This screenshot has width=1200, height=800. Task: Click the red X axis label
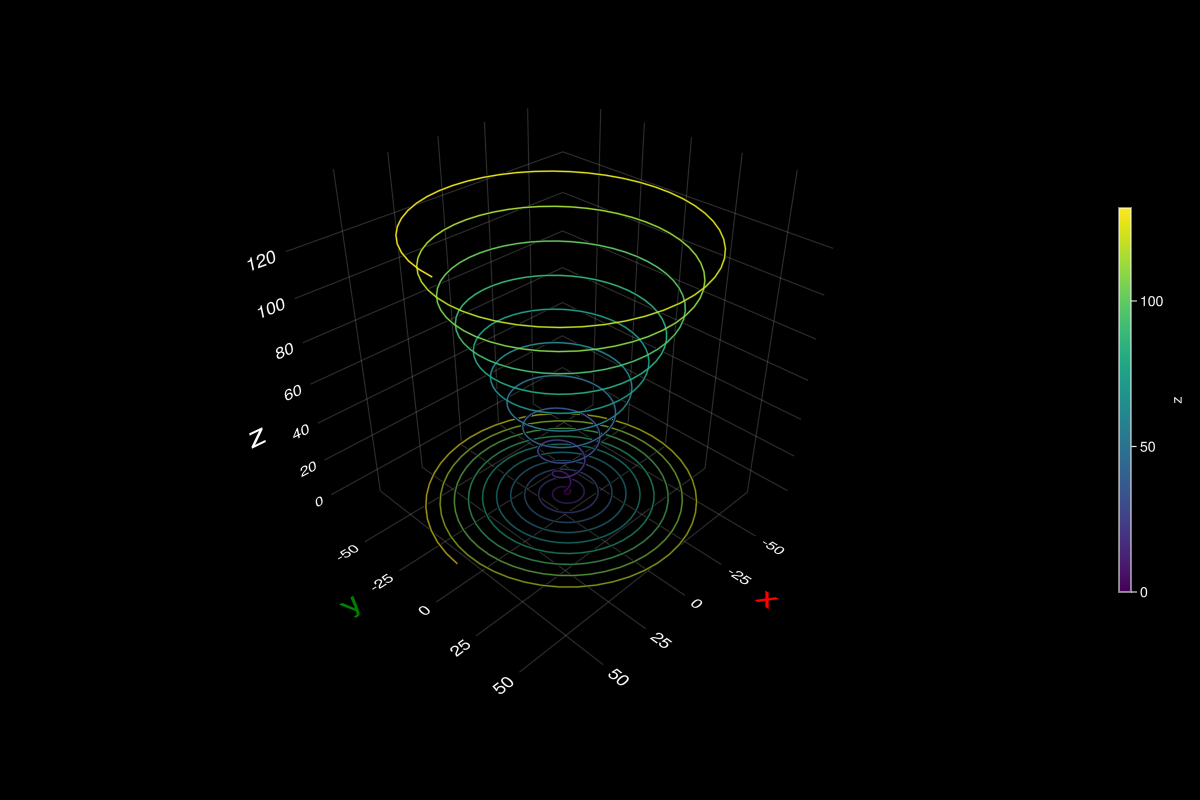tap(766, 599)
